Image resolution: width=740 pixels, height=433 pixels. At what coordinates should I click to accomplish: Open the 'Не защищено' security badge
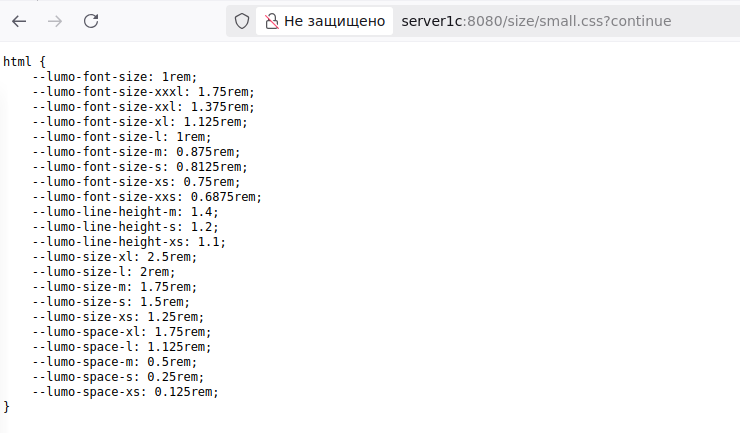point(325,21)
